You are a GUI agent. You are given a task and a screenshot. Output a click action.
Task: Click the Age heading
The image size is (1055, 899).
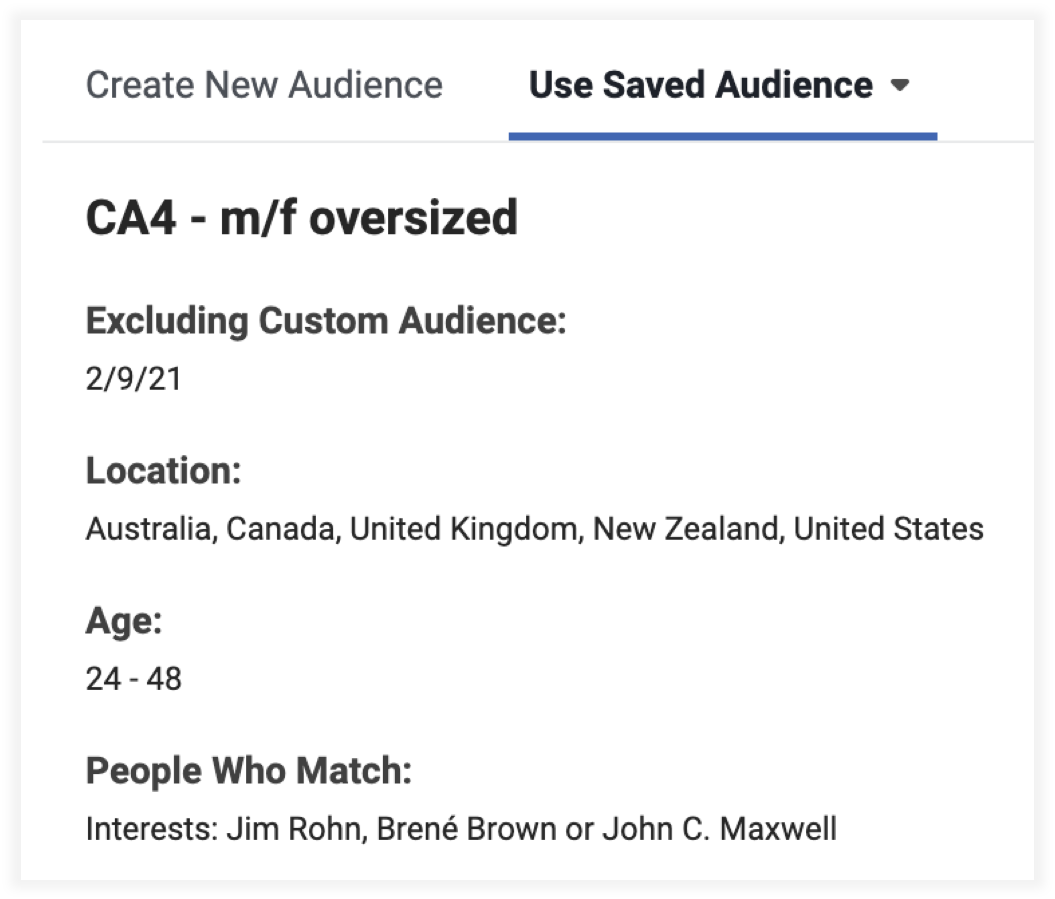point(123,622)
